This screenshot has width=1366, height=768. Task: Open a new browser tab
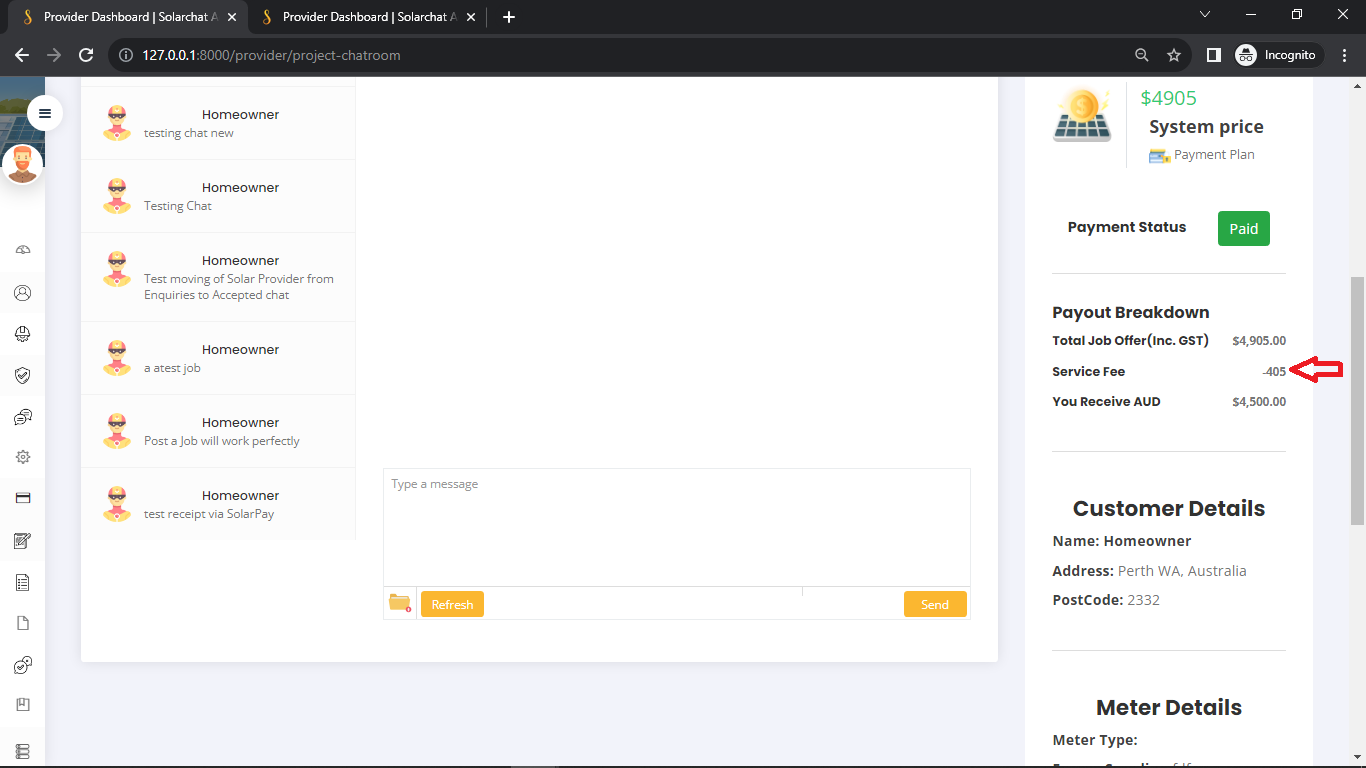point(509,17)
